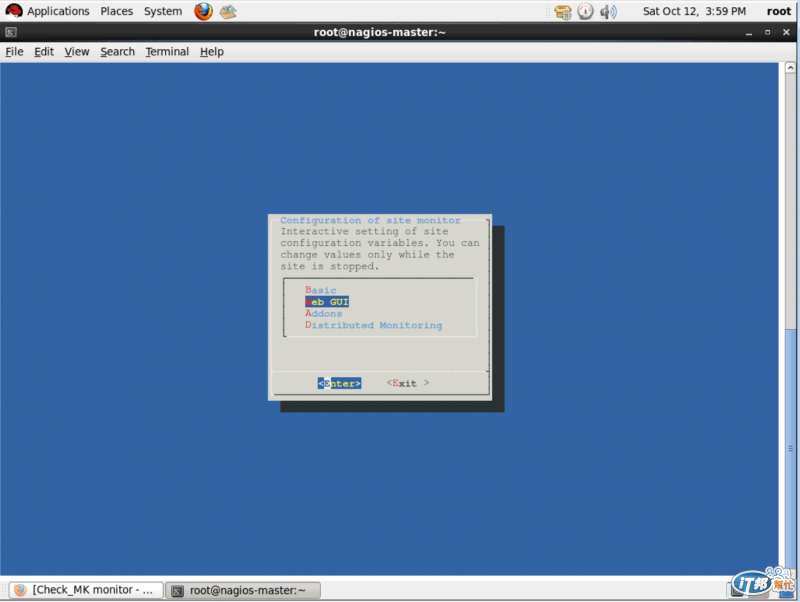Click the terminal icon in the title bar
The image size is (800, 602).
11,32
